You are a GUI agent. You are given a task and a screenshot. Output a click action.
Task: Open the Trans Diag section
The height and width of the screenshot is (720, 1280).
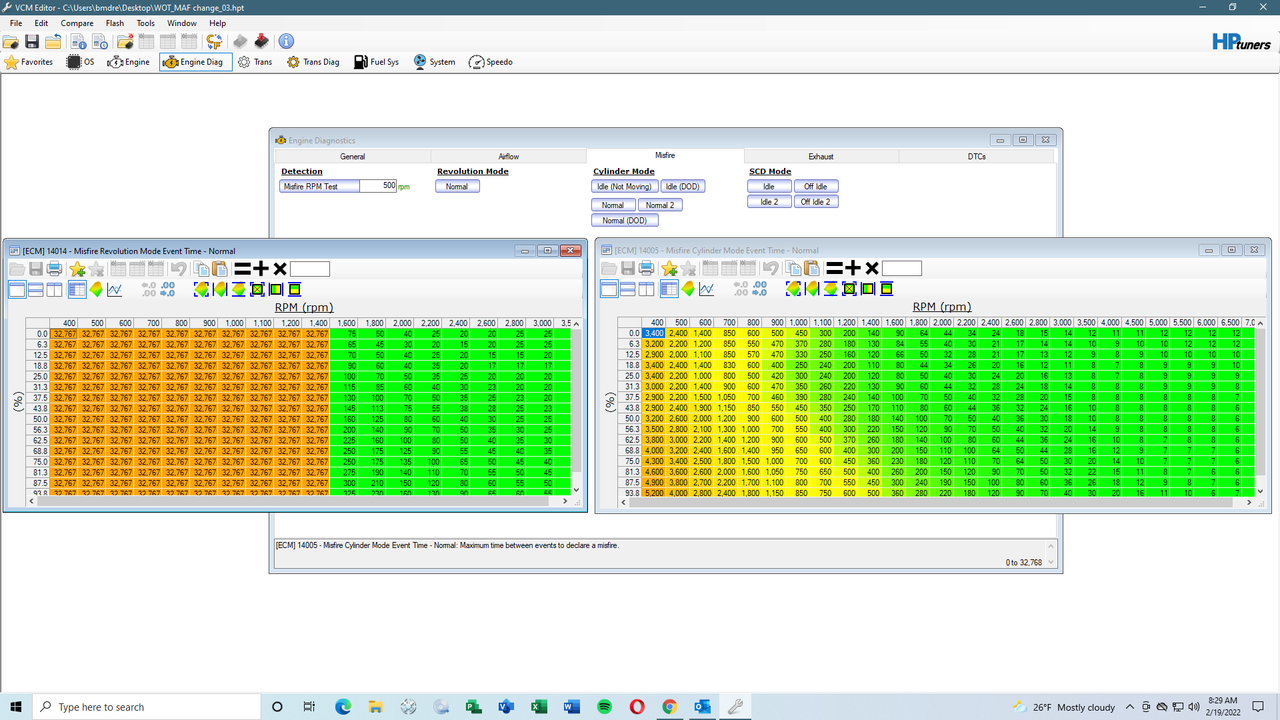tap(313, 62)
